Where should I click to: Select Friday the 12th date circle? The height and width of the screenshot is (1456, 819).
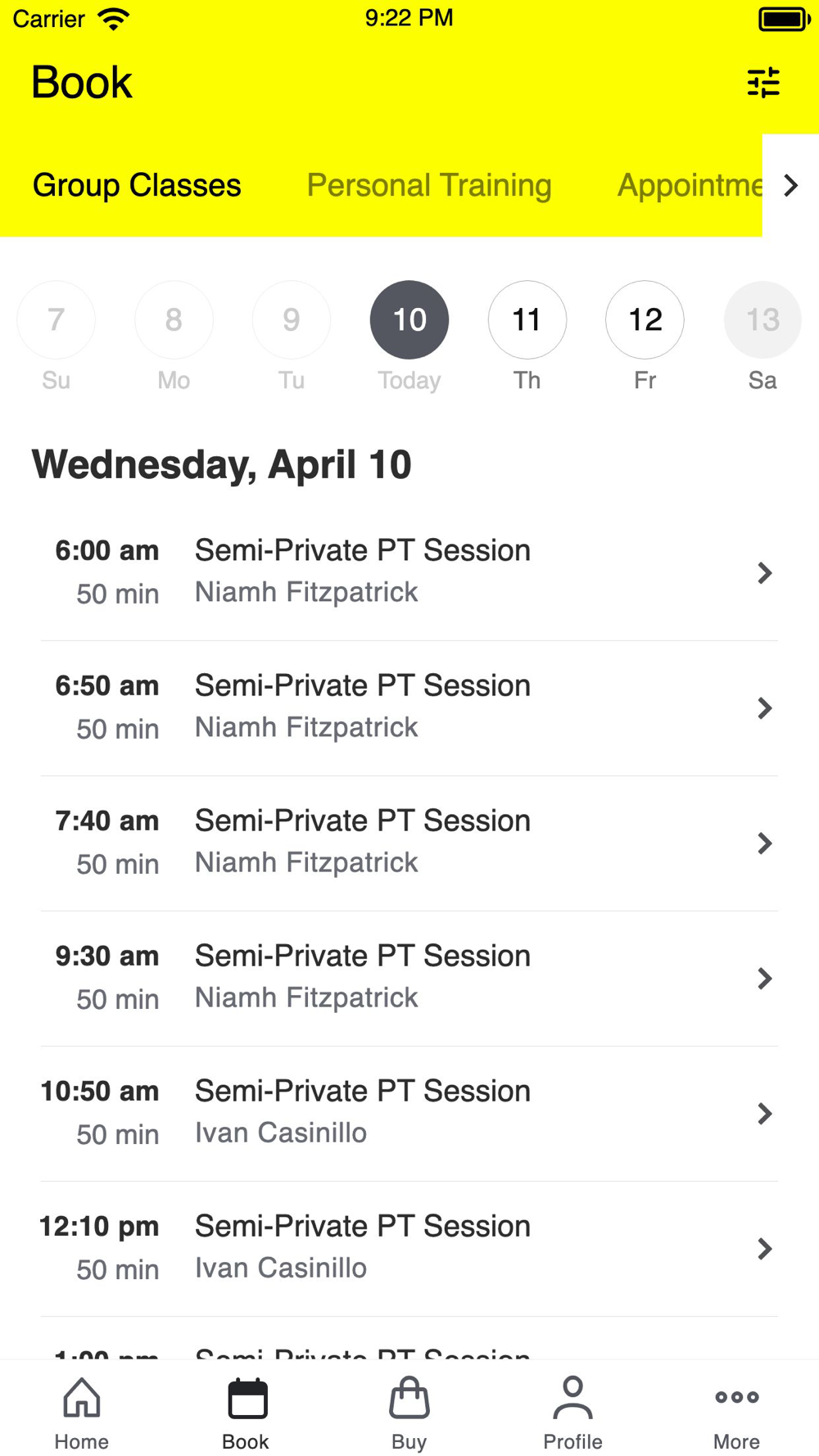645,319
